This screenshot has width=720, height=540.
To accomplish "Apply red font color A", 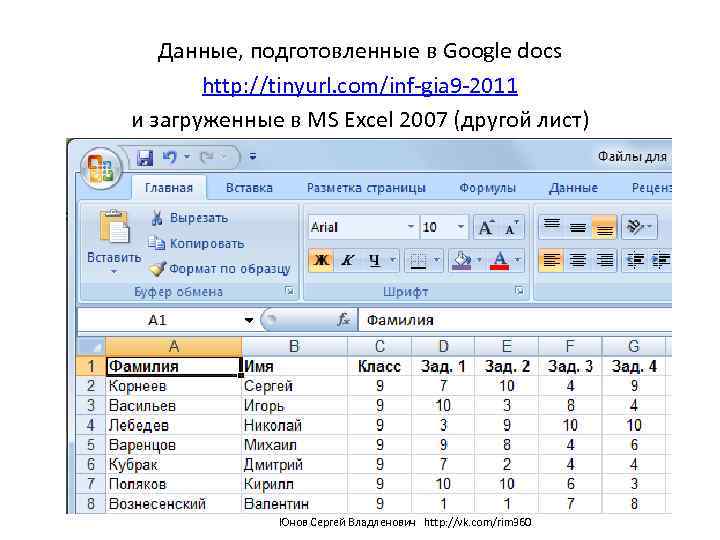I will click(x=500, y=260).
